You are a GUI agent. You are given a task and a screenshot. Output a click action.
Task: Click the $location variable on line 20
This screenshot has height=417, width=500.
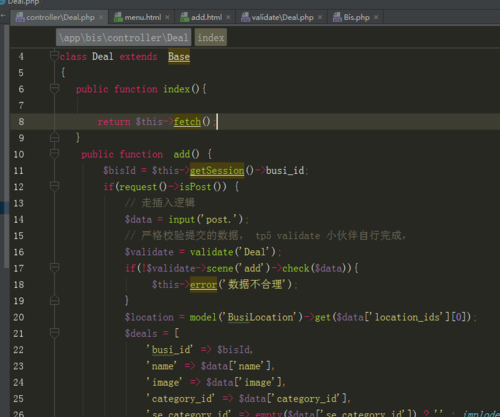coord(149,317)
